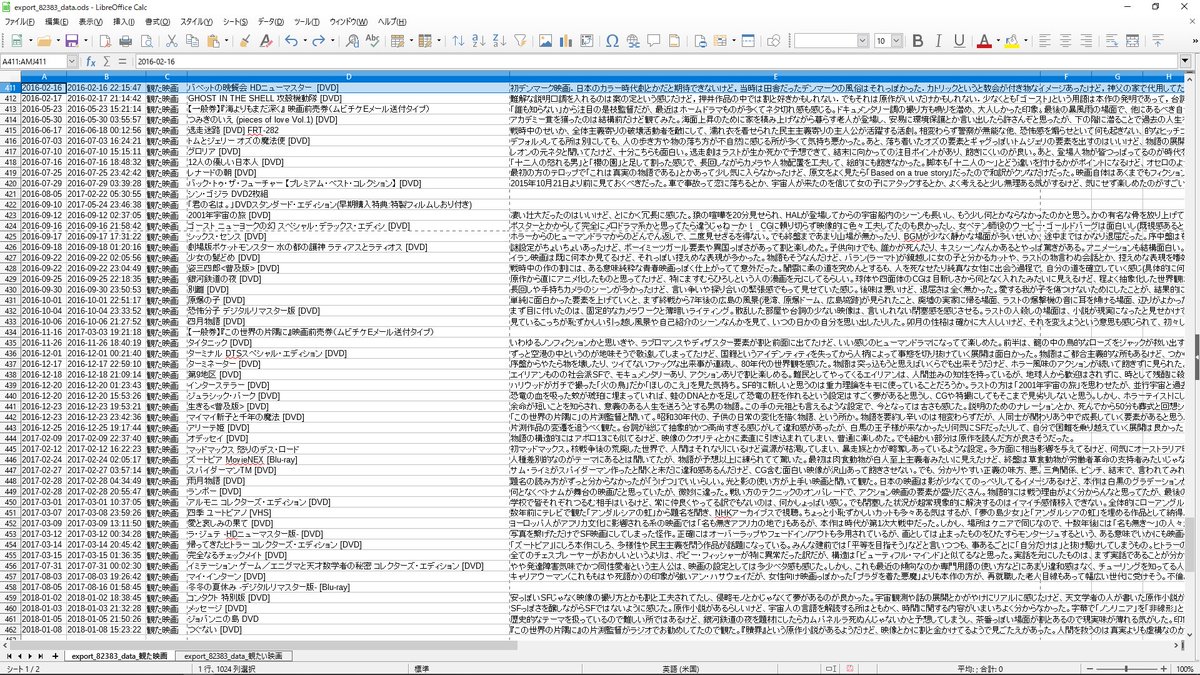1200x675 pixels.
Task: Click the Copy icon
Action: click(x=193, y=41)
